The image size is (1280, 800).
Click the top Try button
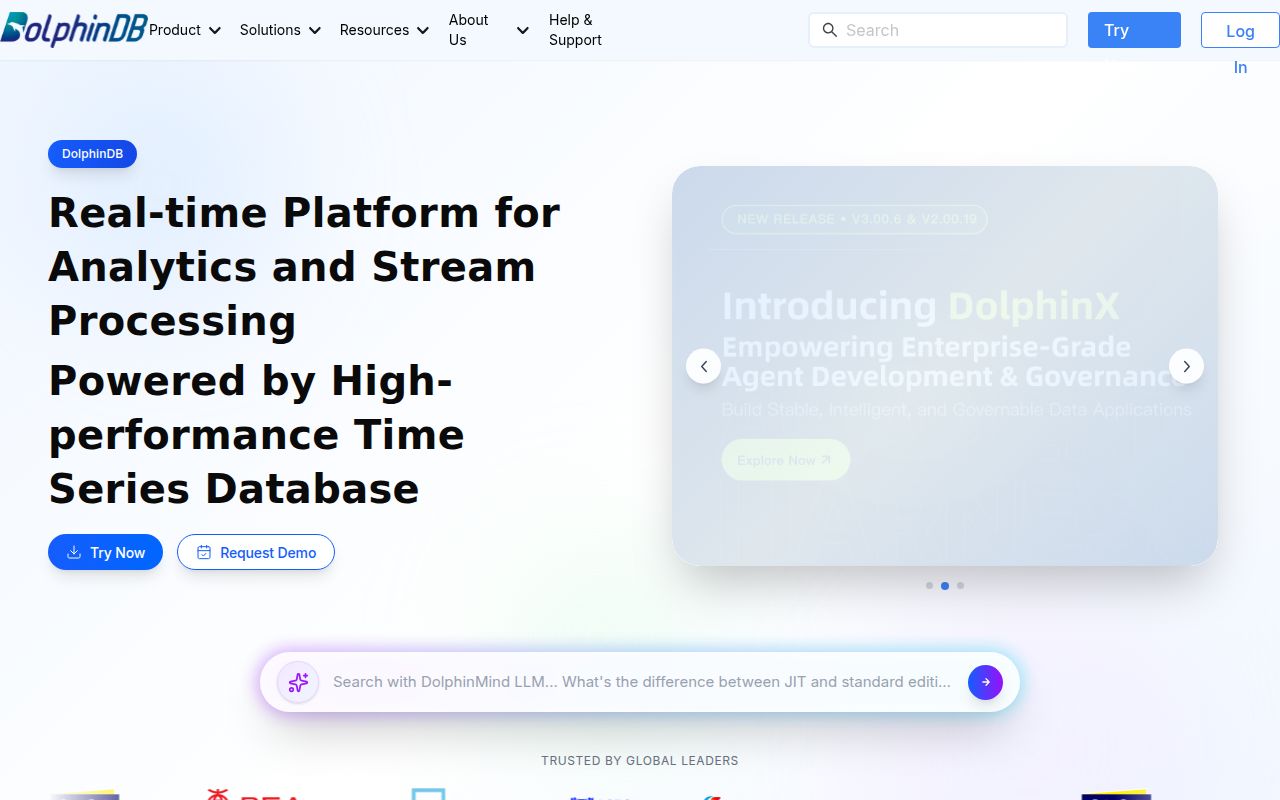(x=1134, y=30)
